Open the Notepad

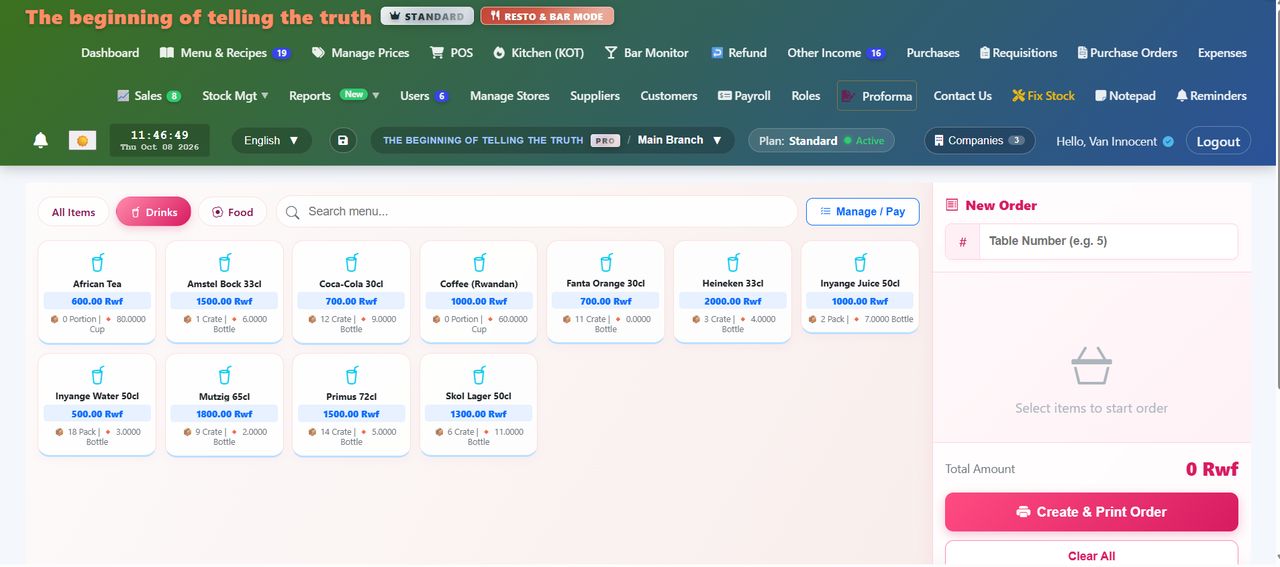coord(1125,96)
